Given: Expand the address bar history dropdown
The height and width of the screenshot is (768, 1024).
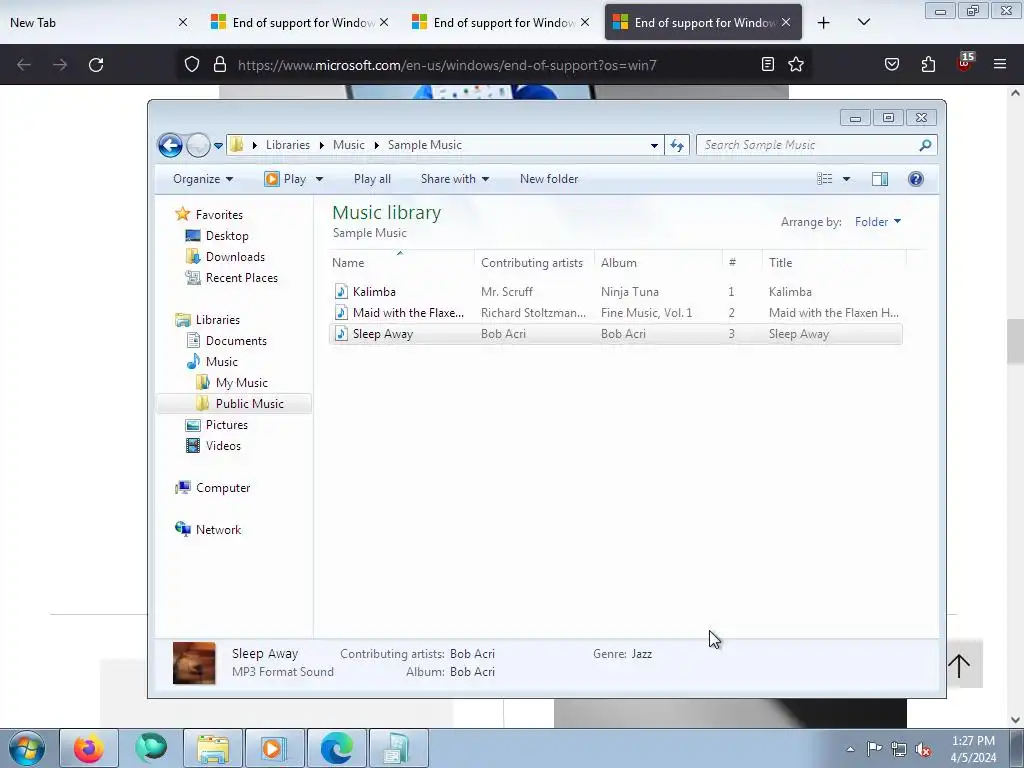Looking at the screenshot, I should (654, 146).
